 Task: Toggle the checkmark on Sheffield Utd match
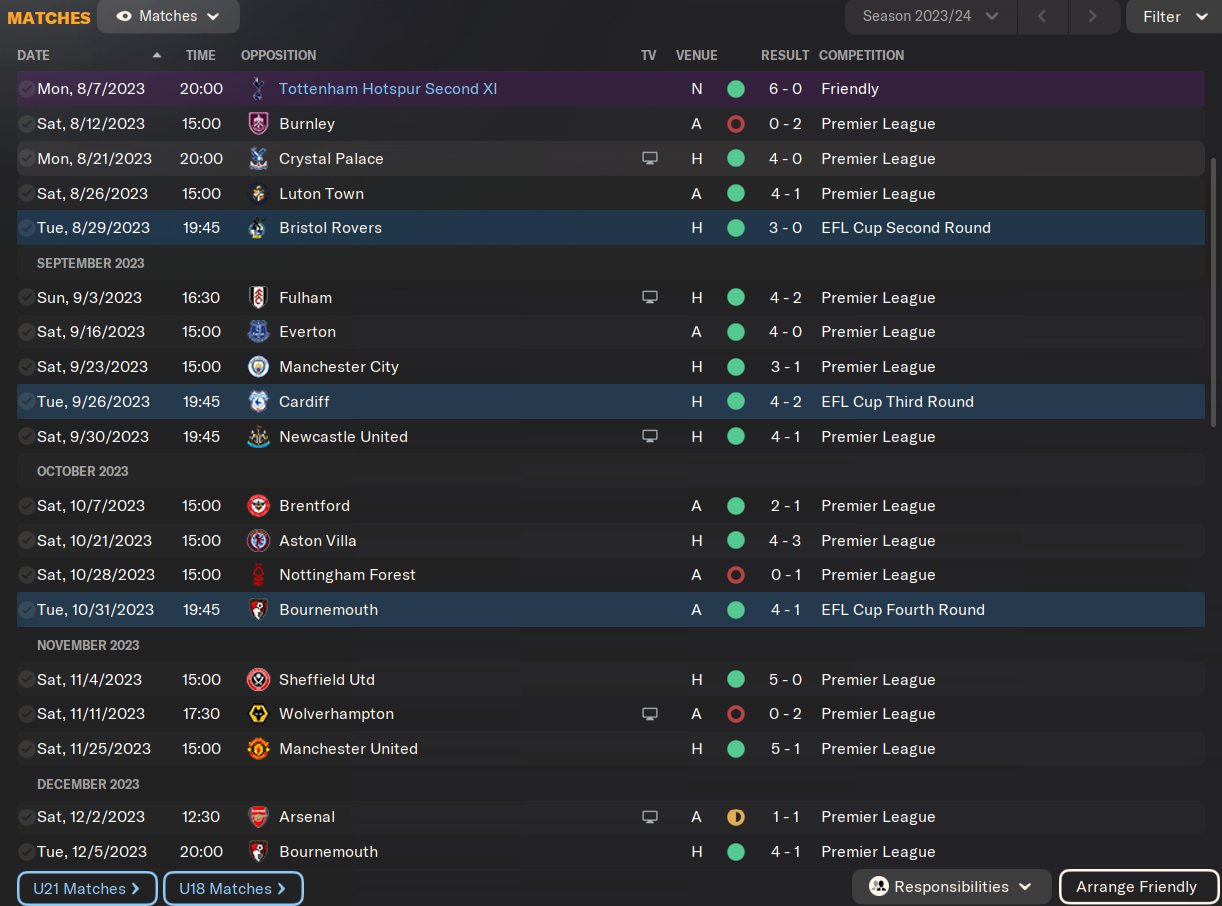tap(26, 680)
